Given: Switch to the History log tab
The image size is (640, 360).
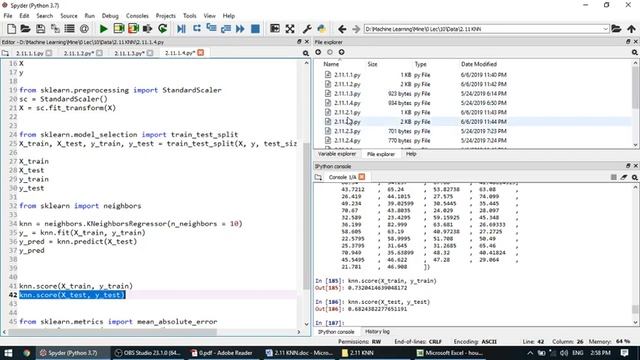Looking at the screenshot, I should (x=377, y=331).
